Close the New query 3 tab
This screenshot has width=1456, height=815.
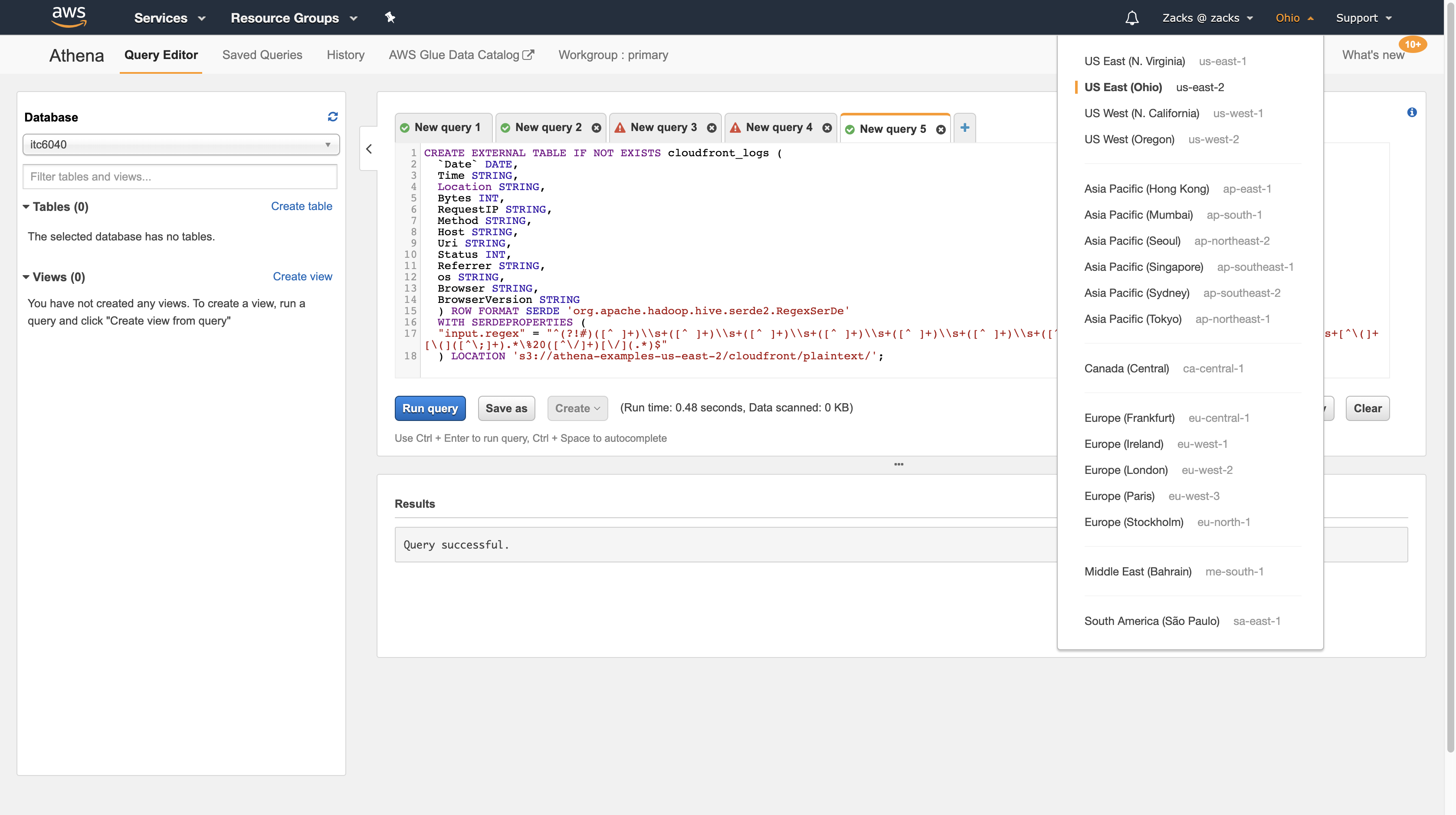tap(712, 128)
